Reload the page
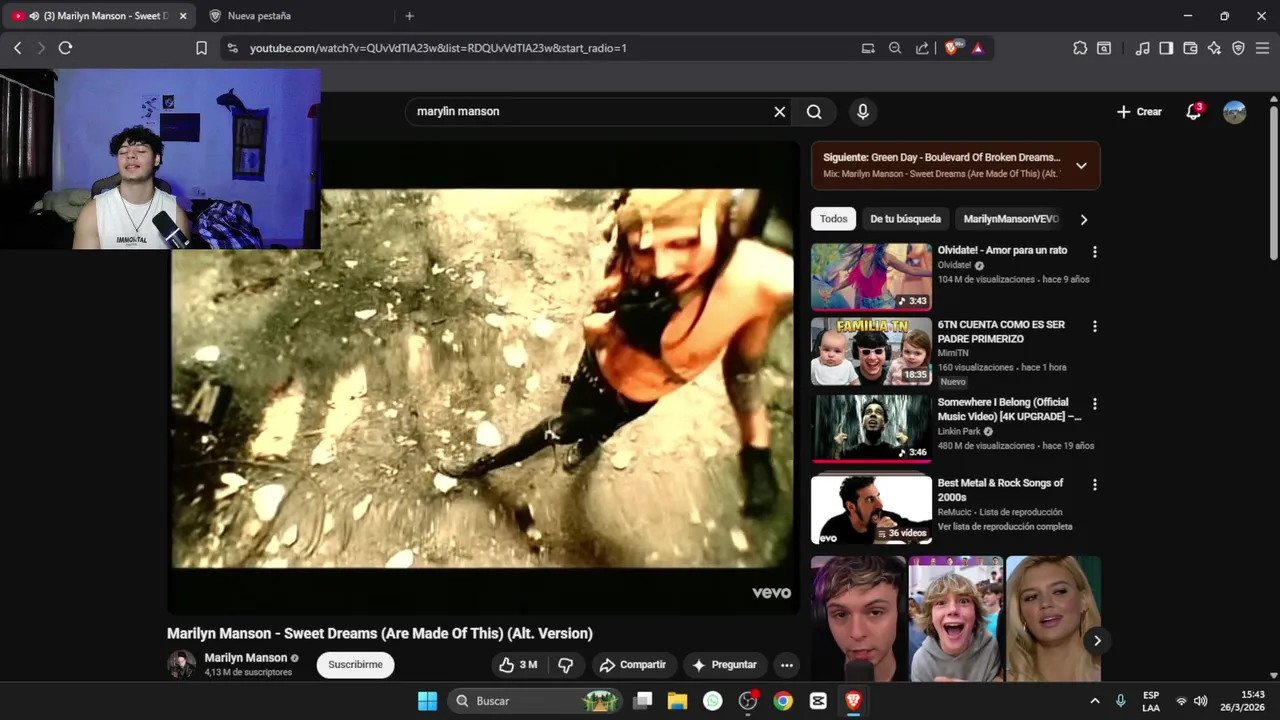The height and width of the screenshot is (720, 1280). click(x=65, y=48)
